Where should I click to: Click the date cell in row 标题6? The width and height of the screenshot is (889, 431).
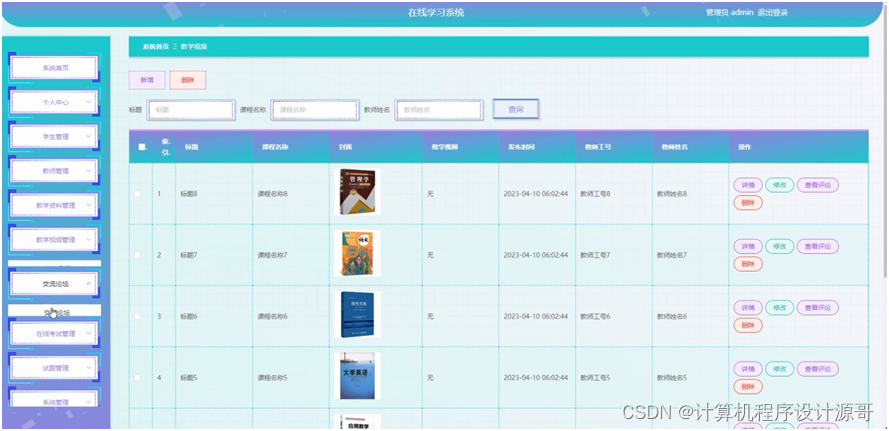[x=536, y=316]
